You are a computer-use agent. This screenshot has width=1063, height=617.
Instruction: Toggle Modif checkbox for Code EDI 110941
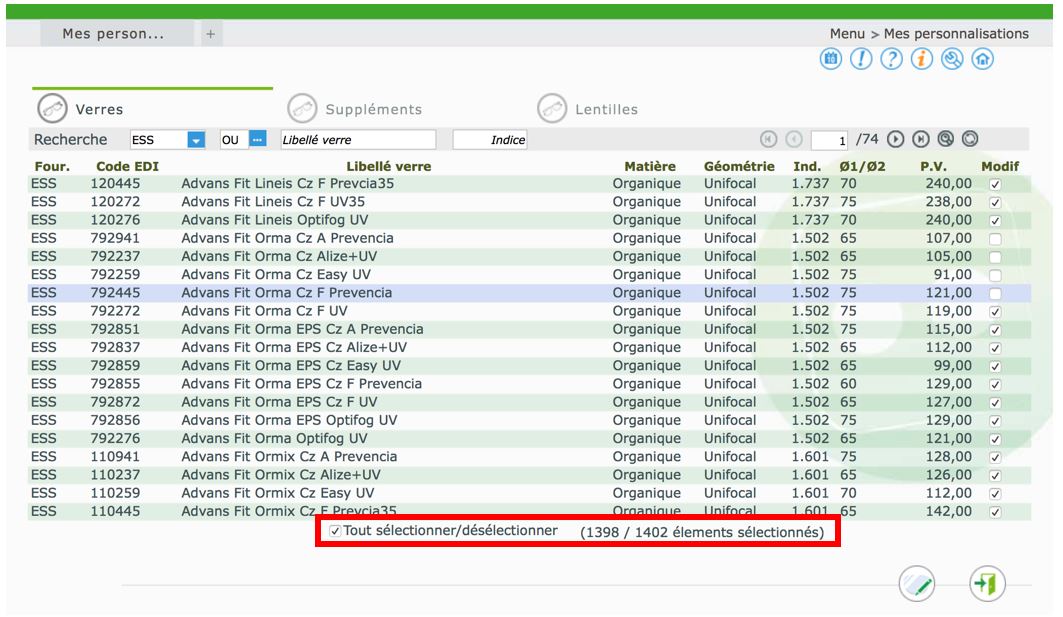point(995,458)
